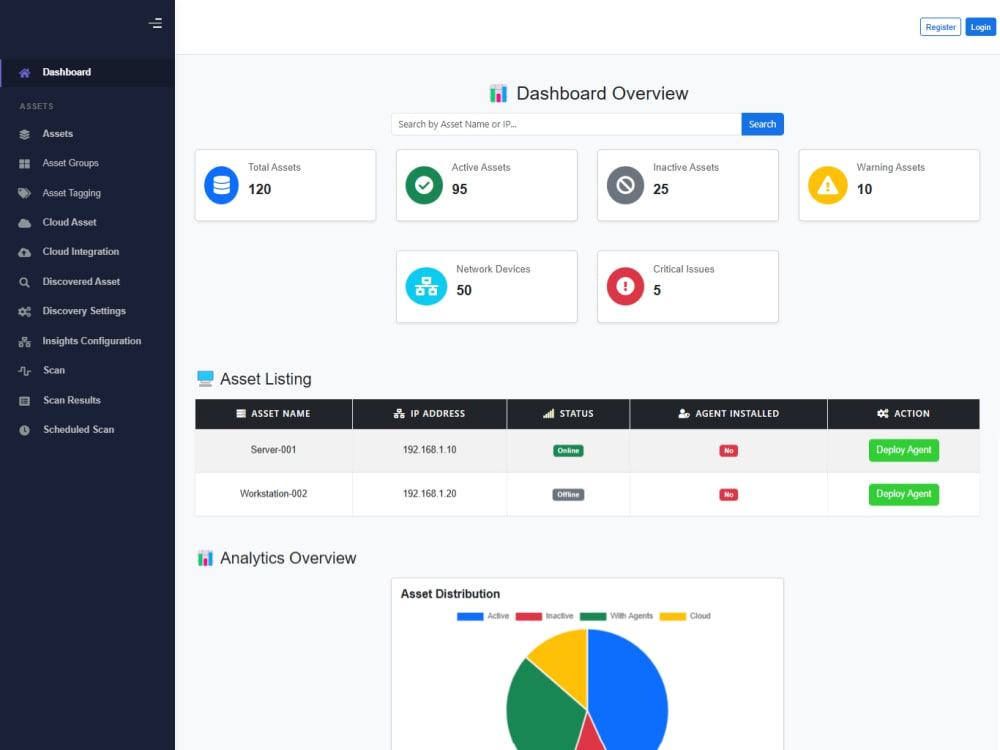Click the Register button
1000x750 pixels.
[x=940, y=27]
